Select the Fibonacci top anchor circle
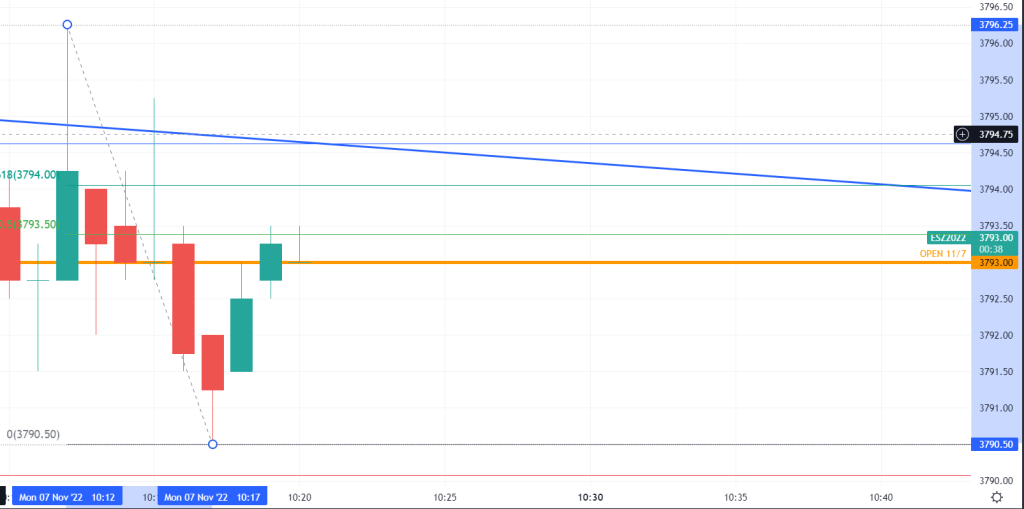The image size is (1024, 509). point(67,24)
